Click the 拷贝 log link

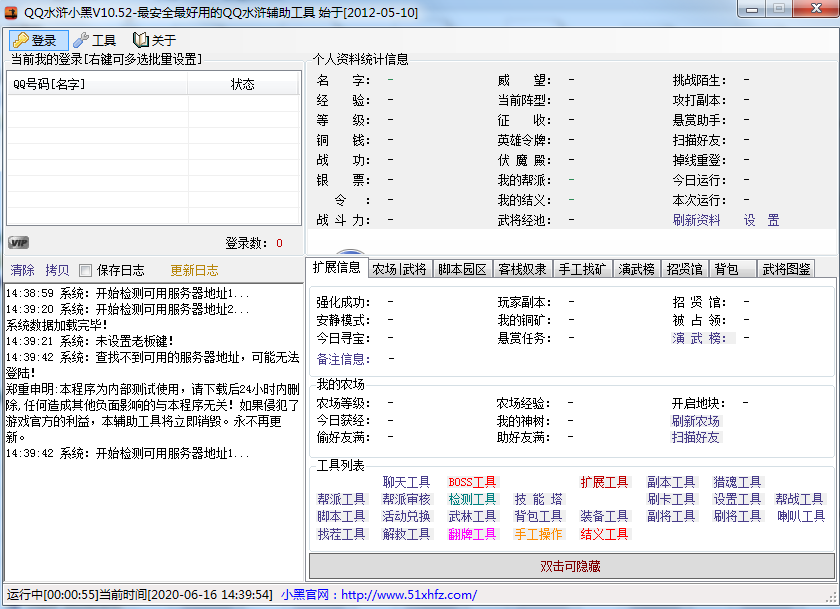tap(57, 270)
